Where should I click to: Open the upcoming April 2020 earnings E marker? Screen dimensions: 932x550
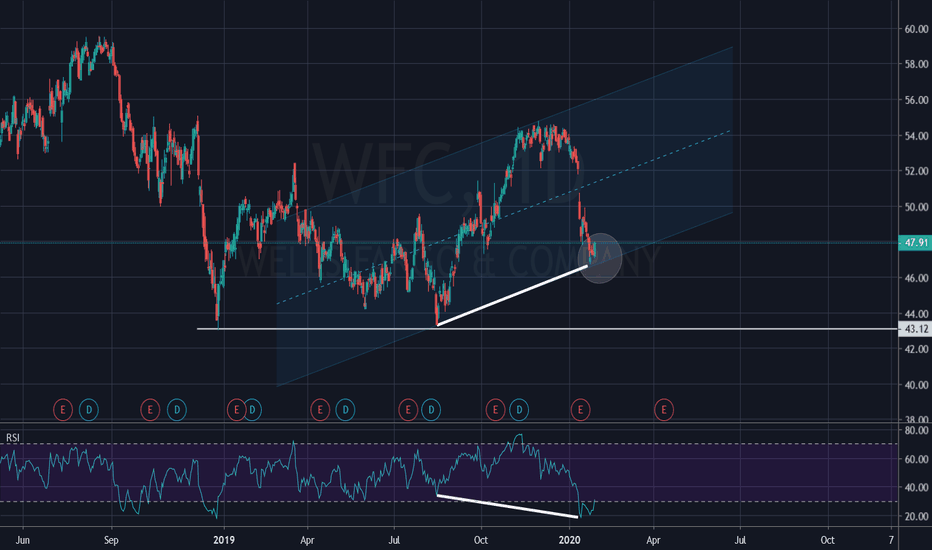pos(664,410)
